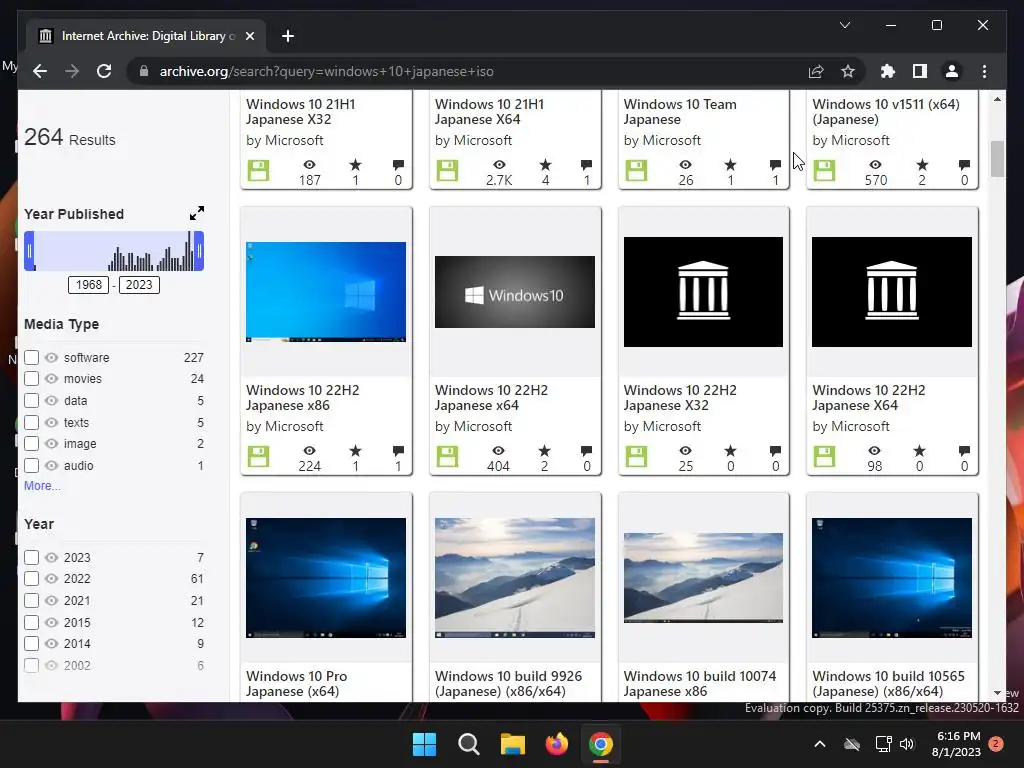The image size is (1024, 768).
Task: Select the Internet Archive browser tab
Action: [146, 36]
